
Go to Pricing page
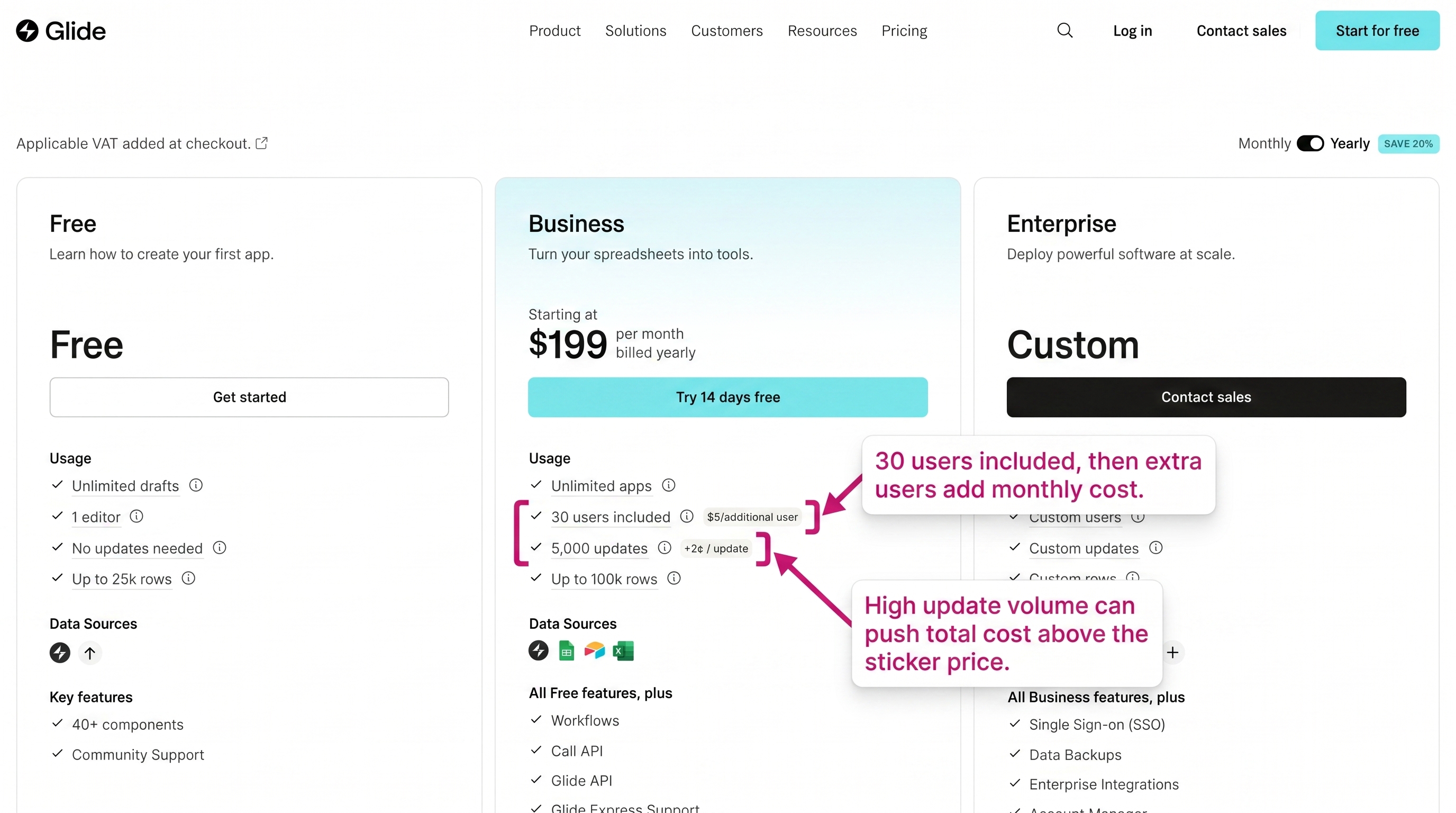tap(904, 31)
